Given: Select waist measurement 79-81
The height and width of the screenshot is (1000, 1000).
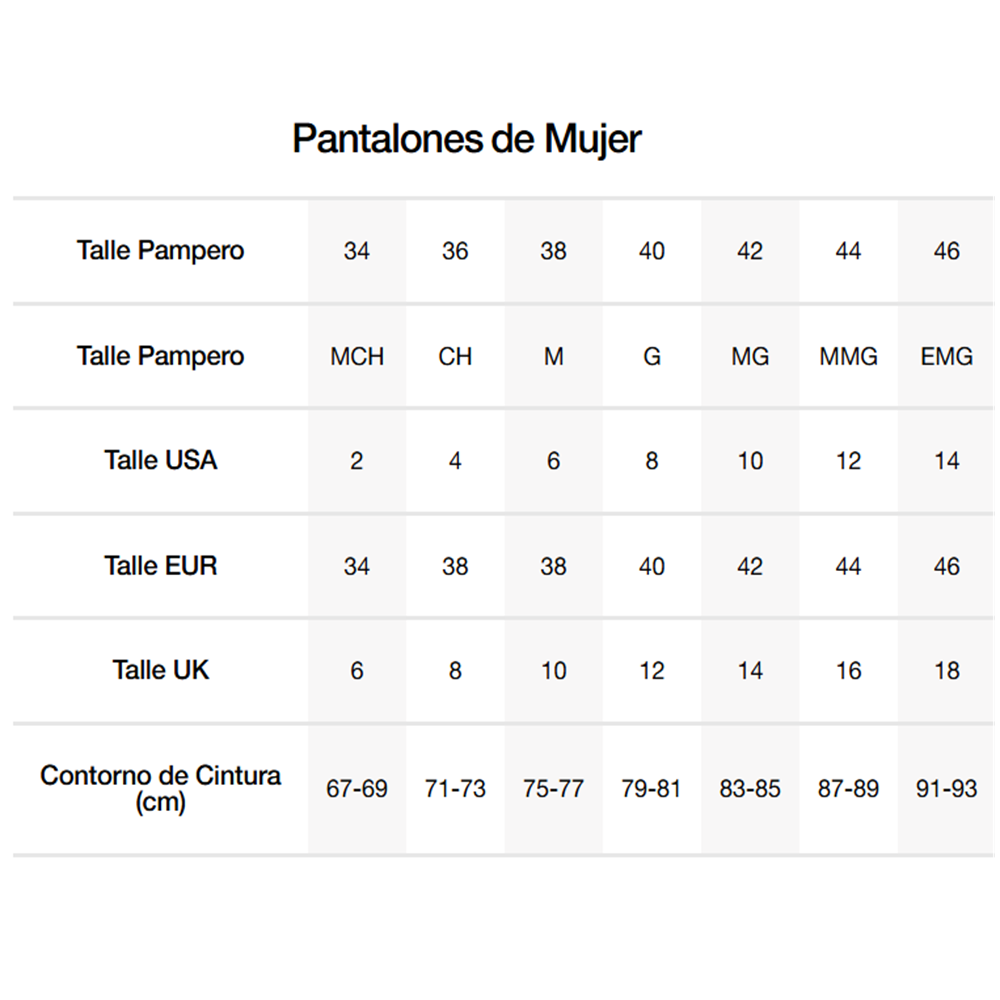Looking at the screenshot, I should pos(651,789).
